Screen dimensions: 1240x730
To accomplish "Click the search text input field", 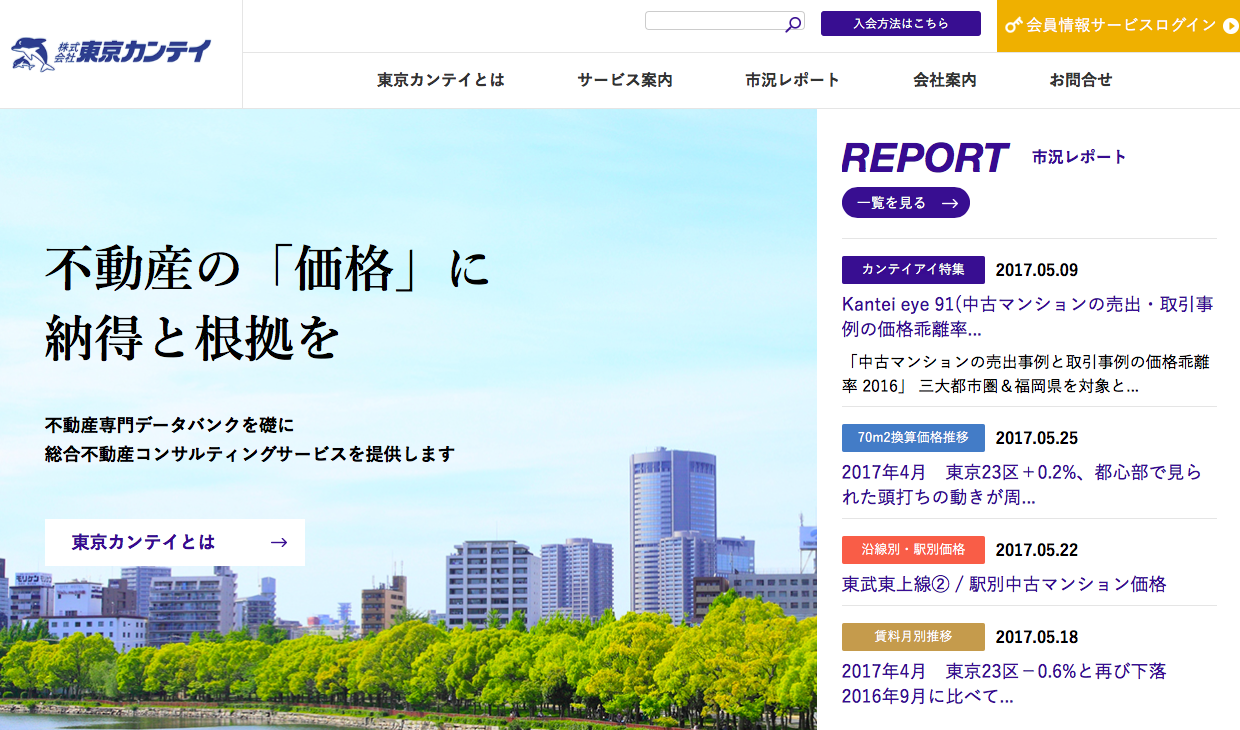I will click(x=714, y=21).
